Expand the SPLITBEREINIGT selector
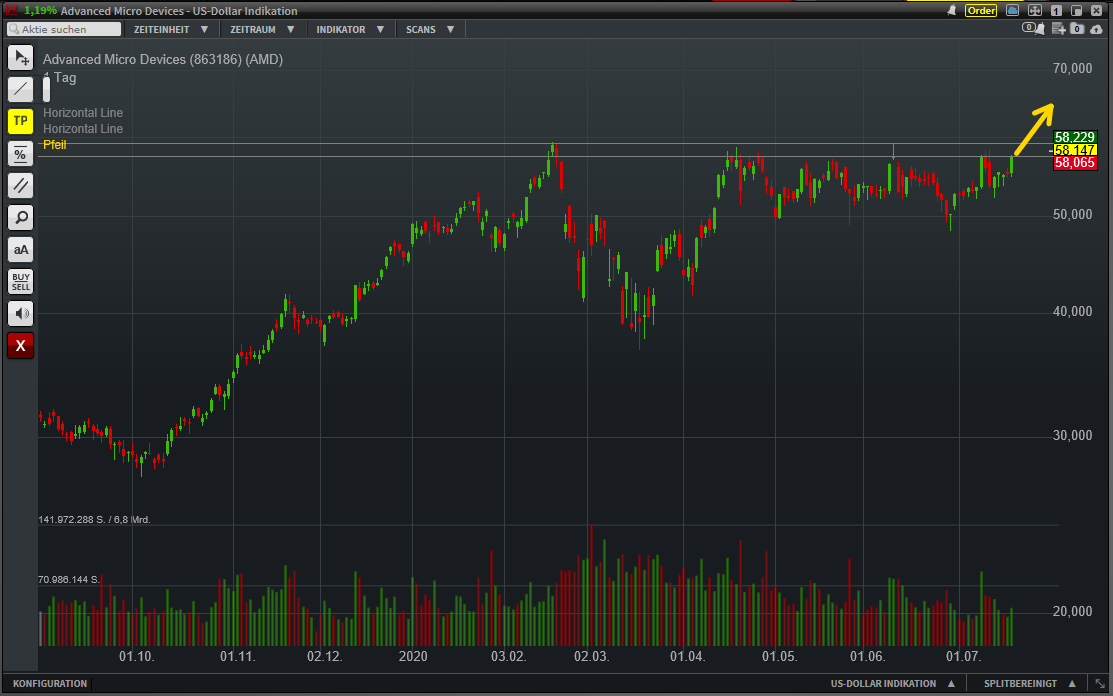Screen dimensions: 1113x696 tap(1029, 683)
